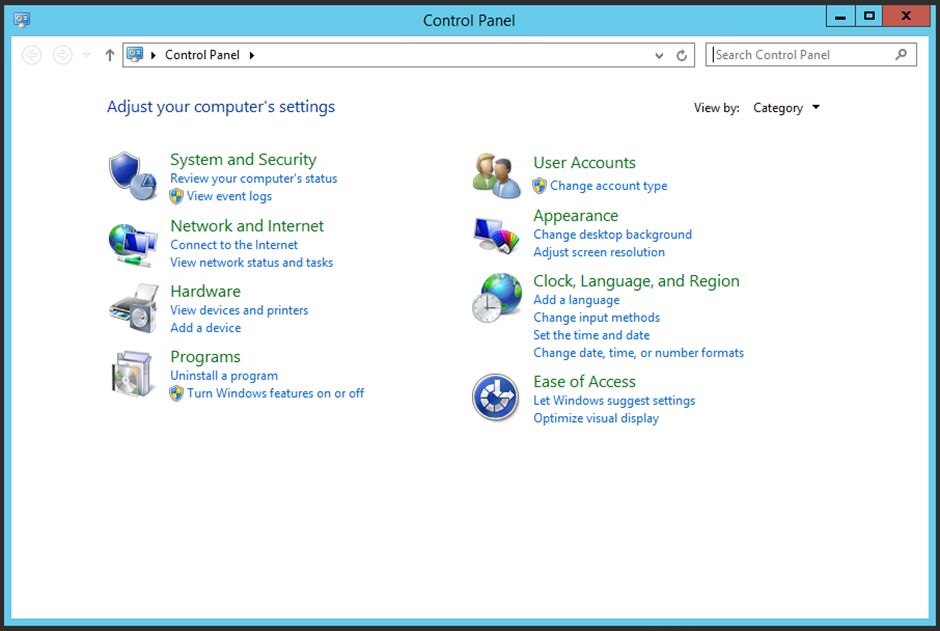The height and width of the screenshot is (631, 940).
Task: Click the window icon in title bar
Action: point(22,20)
